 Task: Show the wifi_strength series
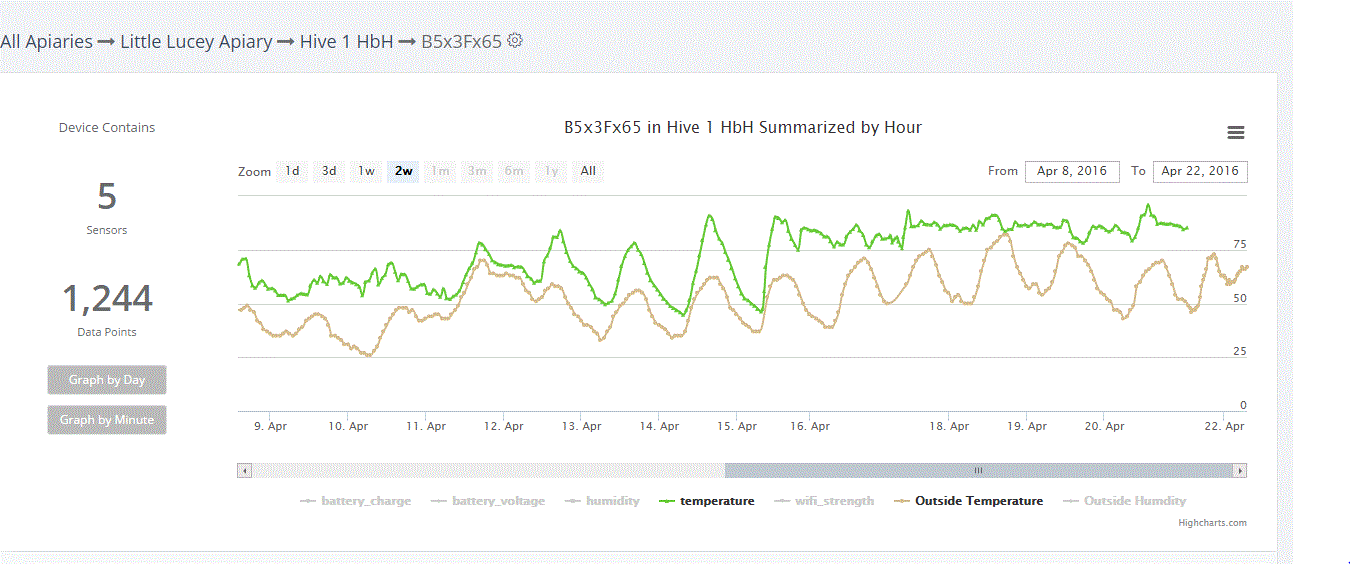pos(824,501)
